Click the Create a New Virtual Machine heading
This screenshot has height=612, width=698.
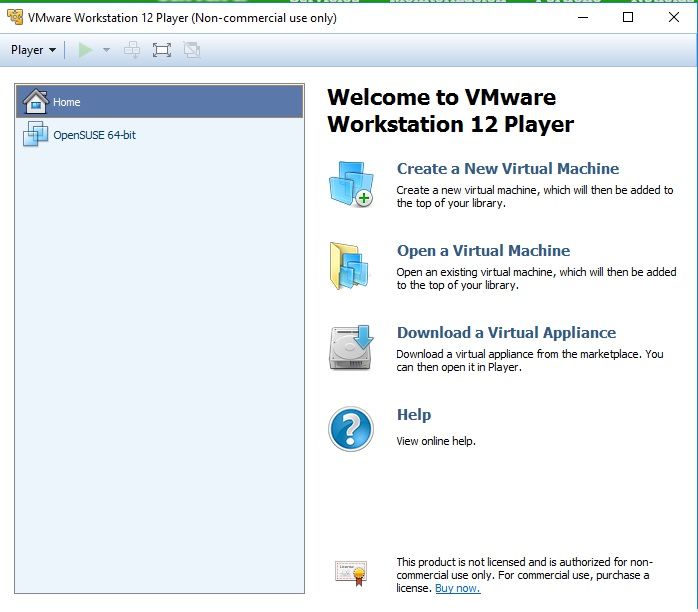pyautogui.click(x=507, y=169)
